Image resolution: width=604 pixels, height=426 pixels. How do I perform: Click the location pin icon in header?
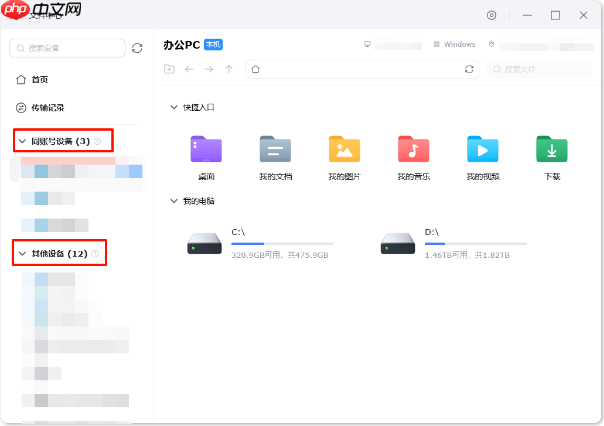[492, 44]
